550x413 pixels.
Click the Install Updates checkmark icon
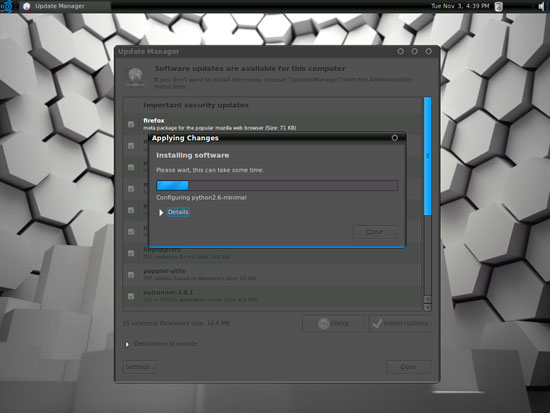pyautogui.click(x=377, y=323)
